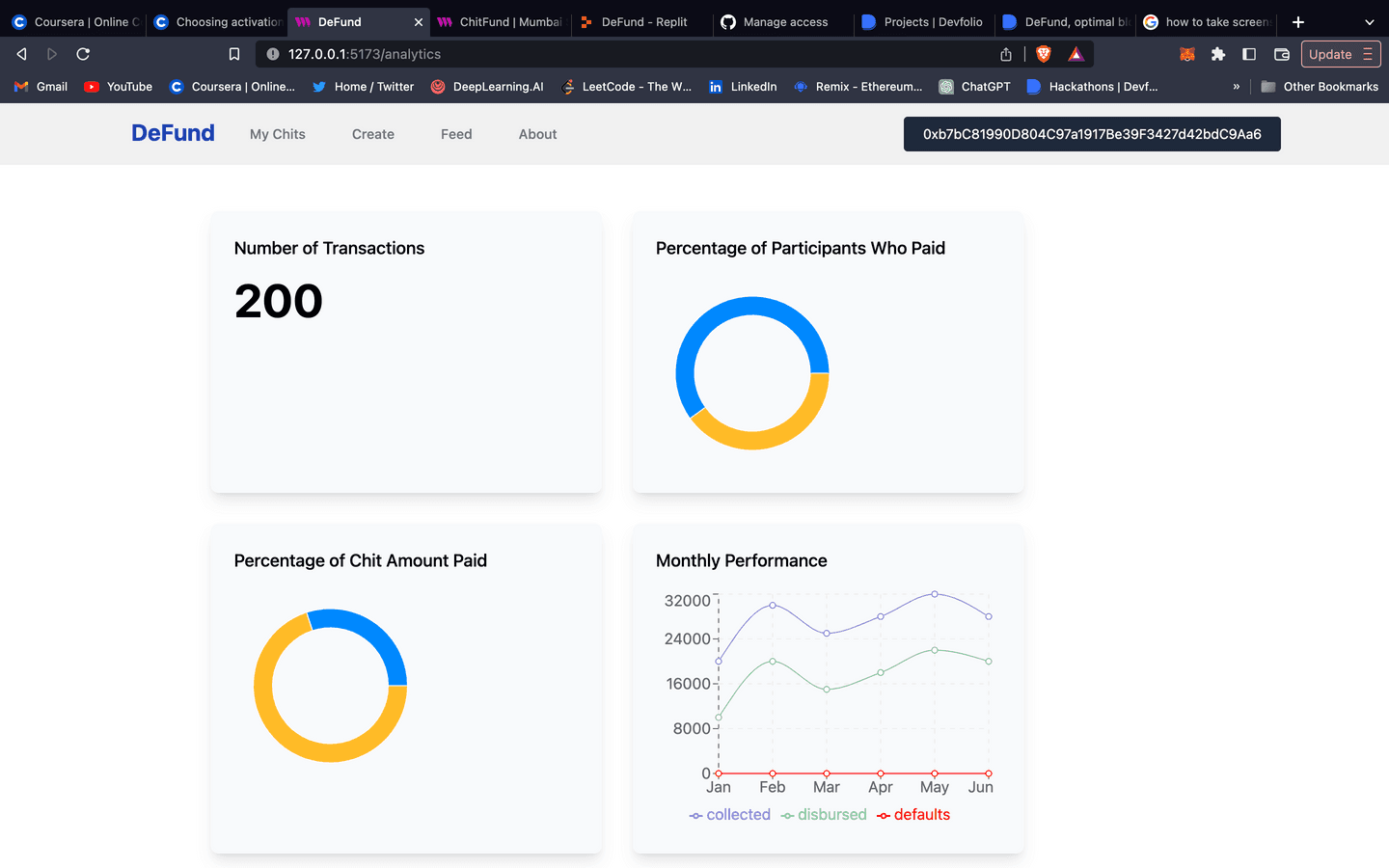The image size is (1389, 868).
Task: Switch to the Projects | Devfolio tab
Action: click(924, 21)
